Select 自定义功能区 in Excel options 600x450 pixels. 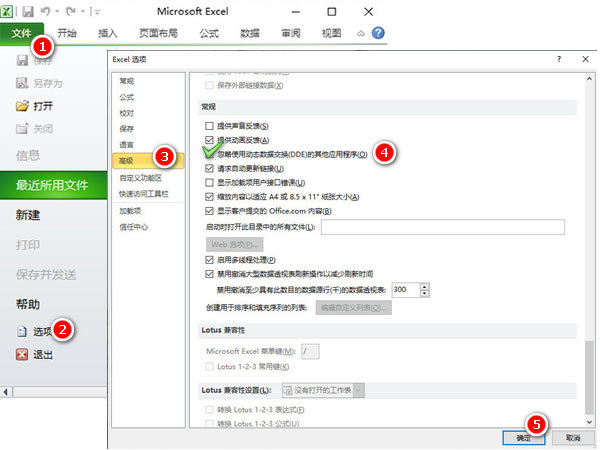(x=140, y=178)
